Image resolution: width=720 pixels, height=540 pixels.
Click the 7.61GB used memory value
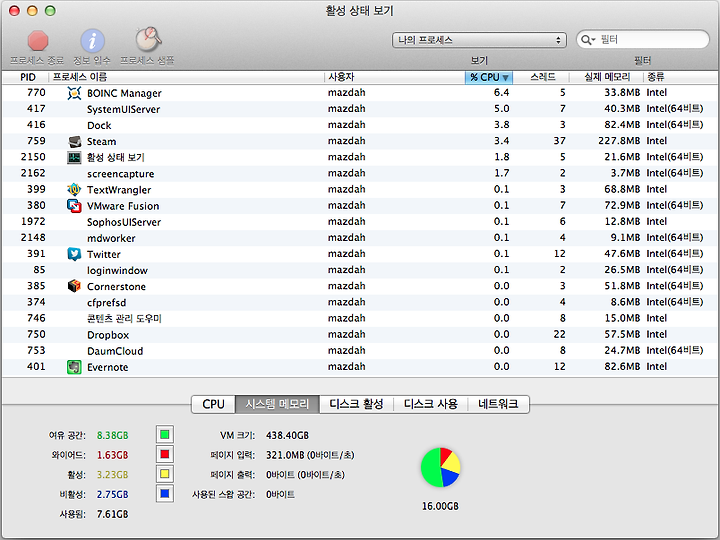112,514
